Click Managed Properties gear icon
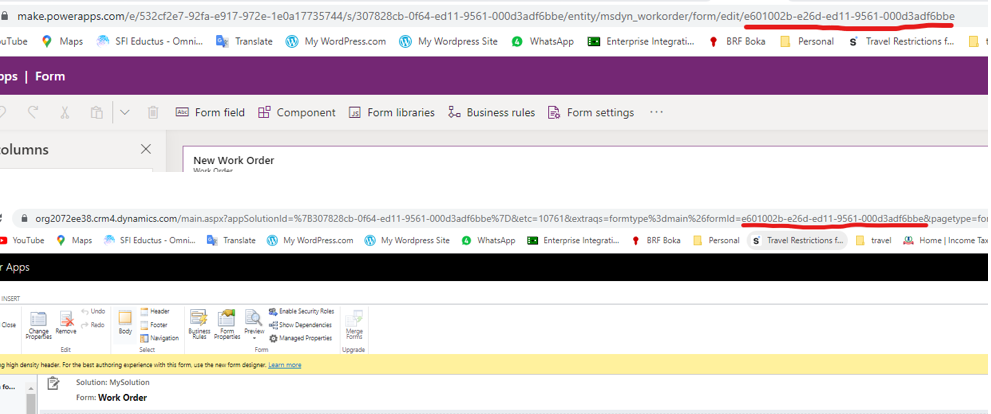 pyautogui.click(x=274, y=339)
